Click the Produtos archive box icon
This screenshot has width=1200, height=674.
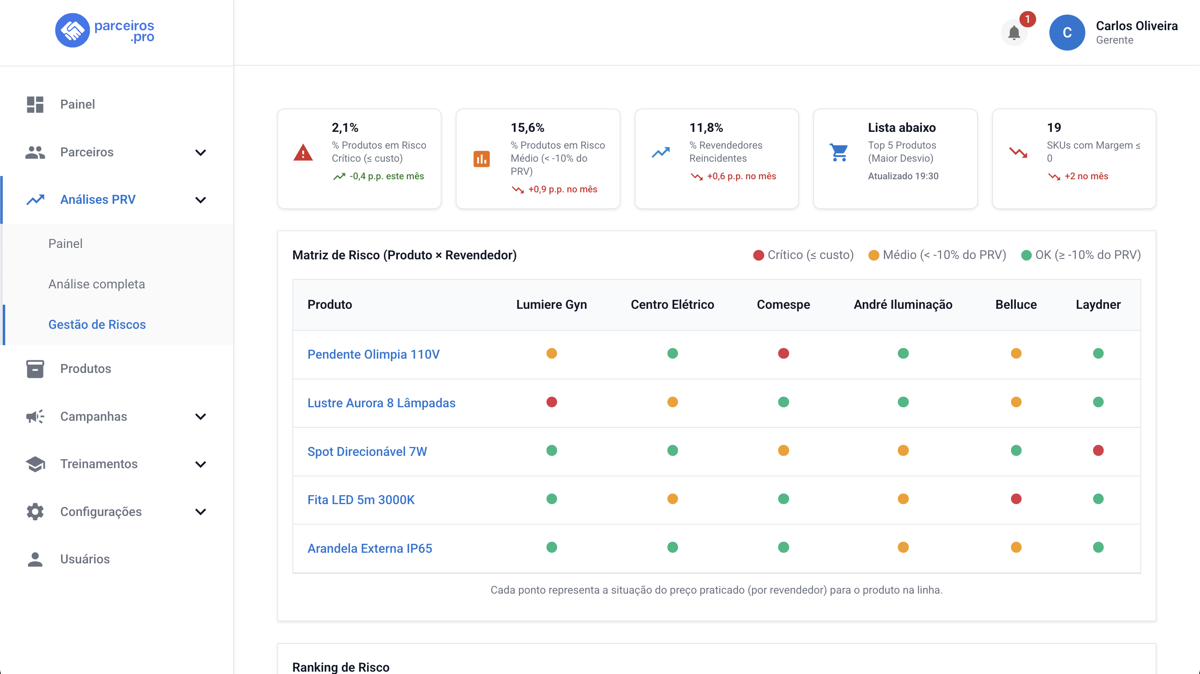pos(35,369)
